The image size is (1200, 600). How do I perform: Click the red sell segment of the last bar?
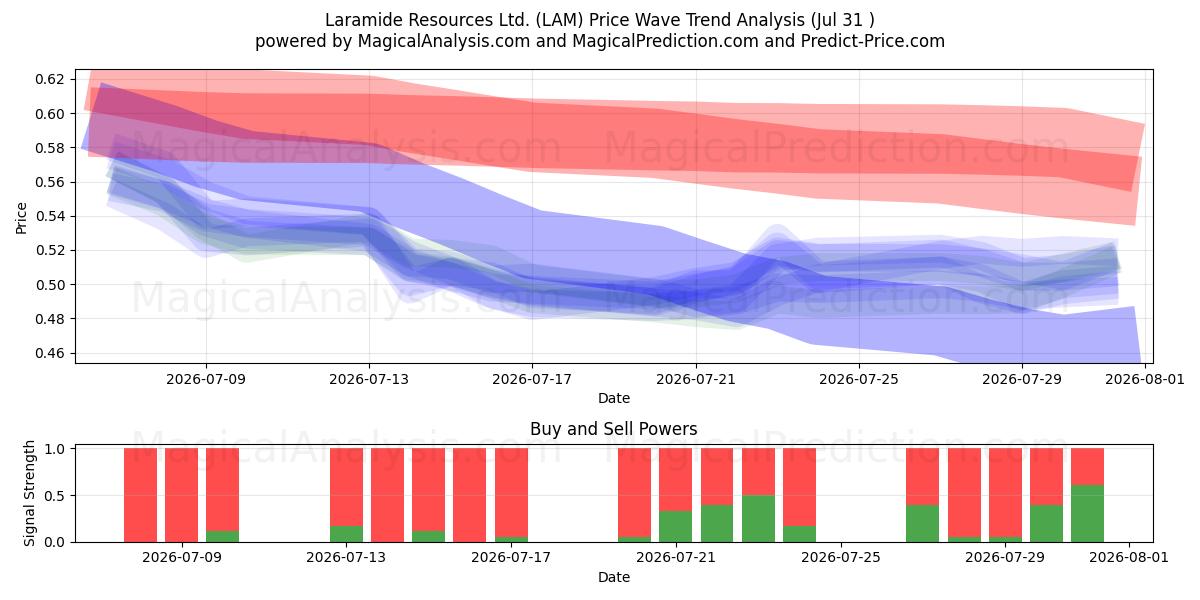[1087, 467]
